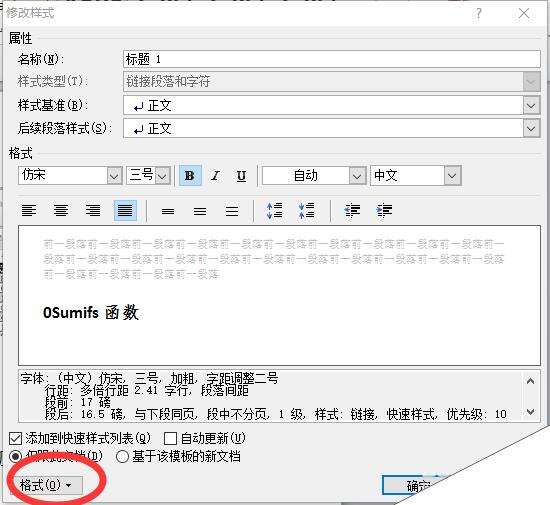Screen dimensions: 550x505
Task: Open the 自动 font color dropdown
Action: click(357, 175)
